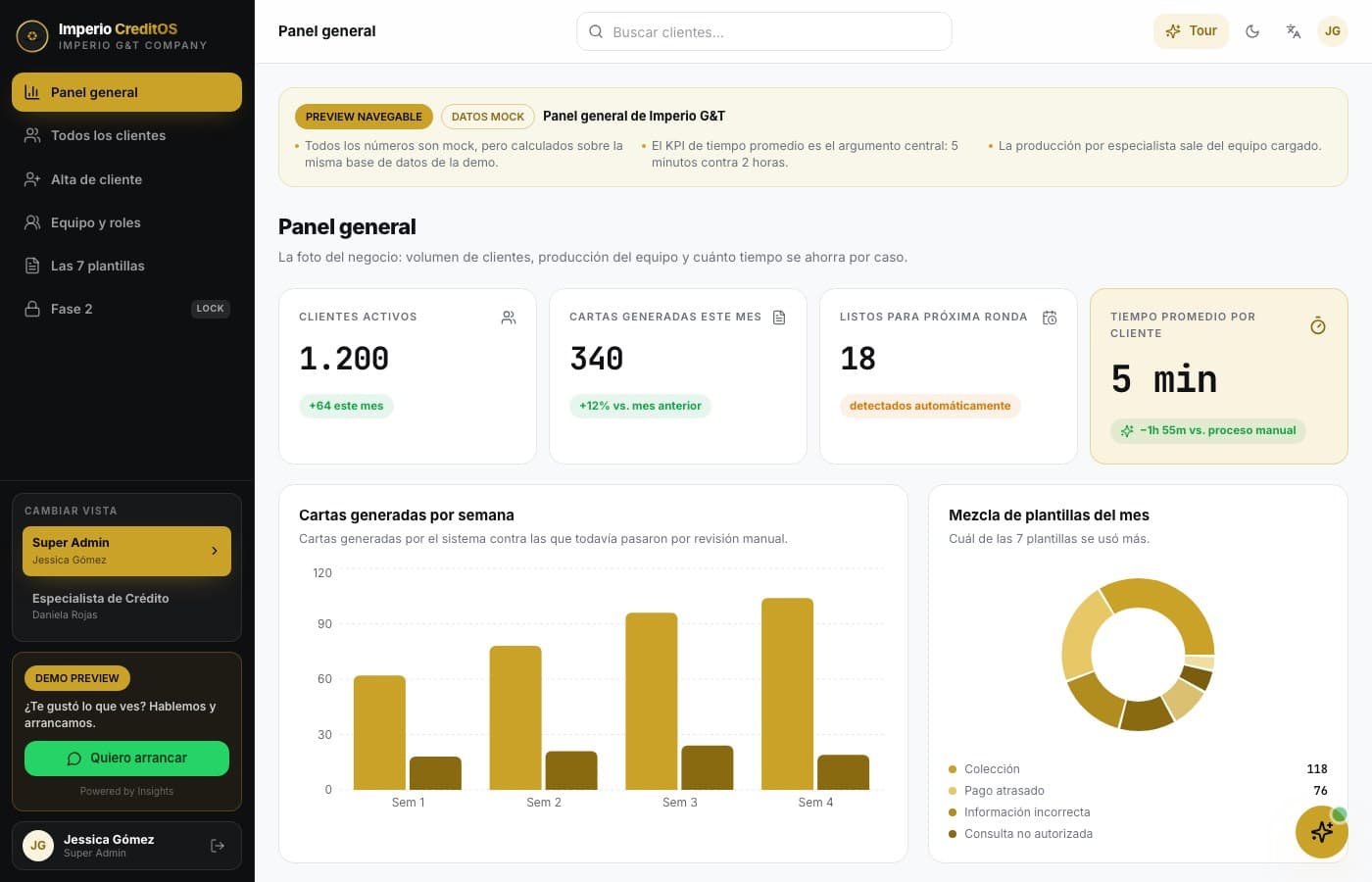
Task: Switch view to Especialista de Crédito
Action: [x=126, y=607]
